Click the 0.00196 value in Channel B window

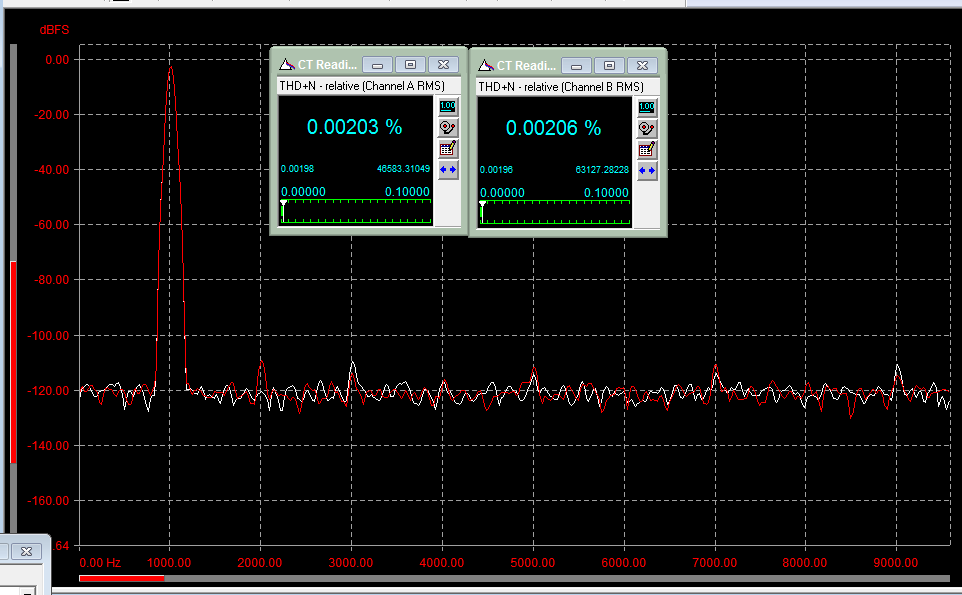(x=496, y=170)
